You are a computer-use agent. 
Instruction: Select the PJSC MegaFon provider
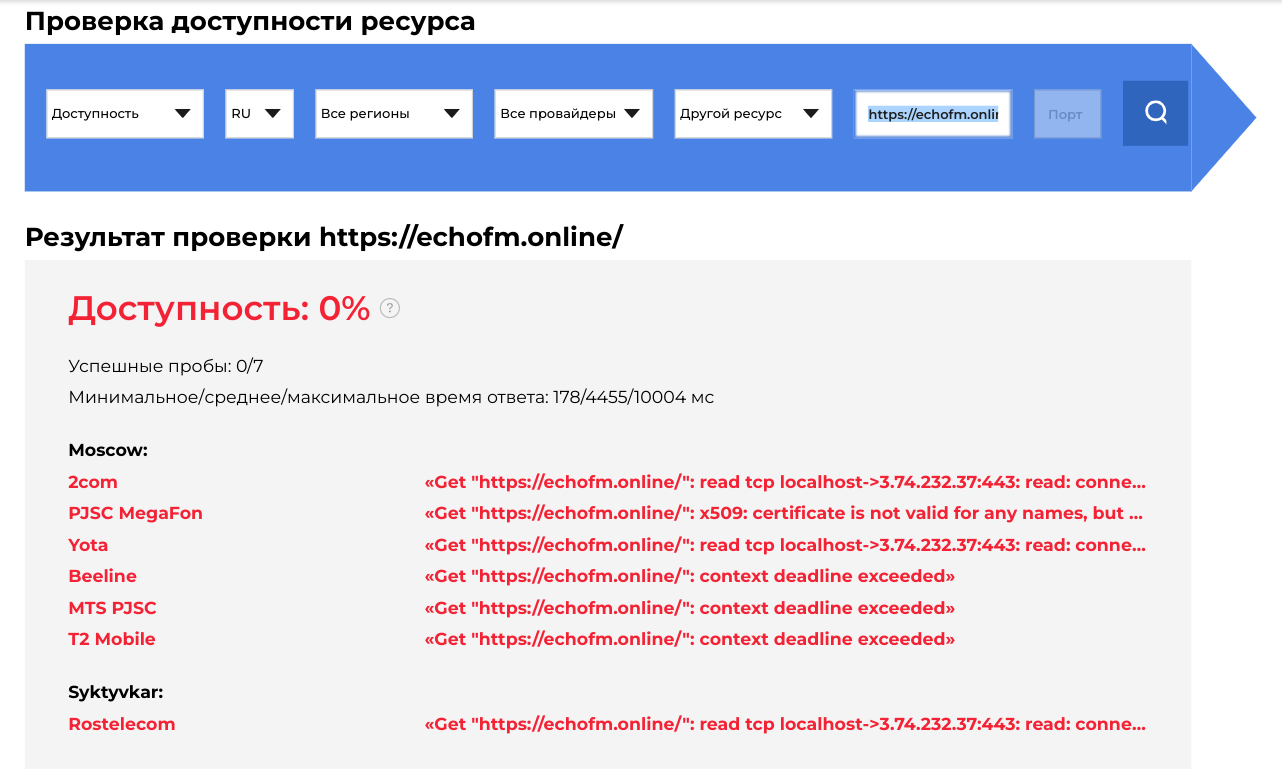[x=135, y=513]
